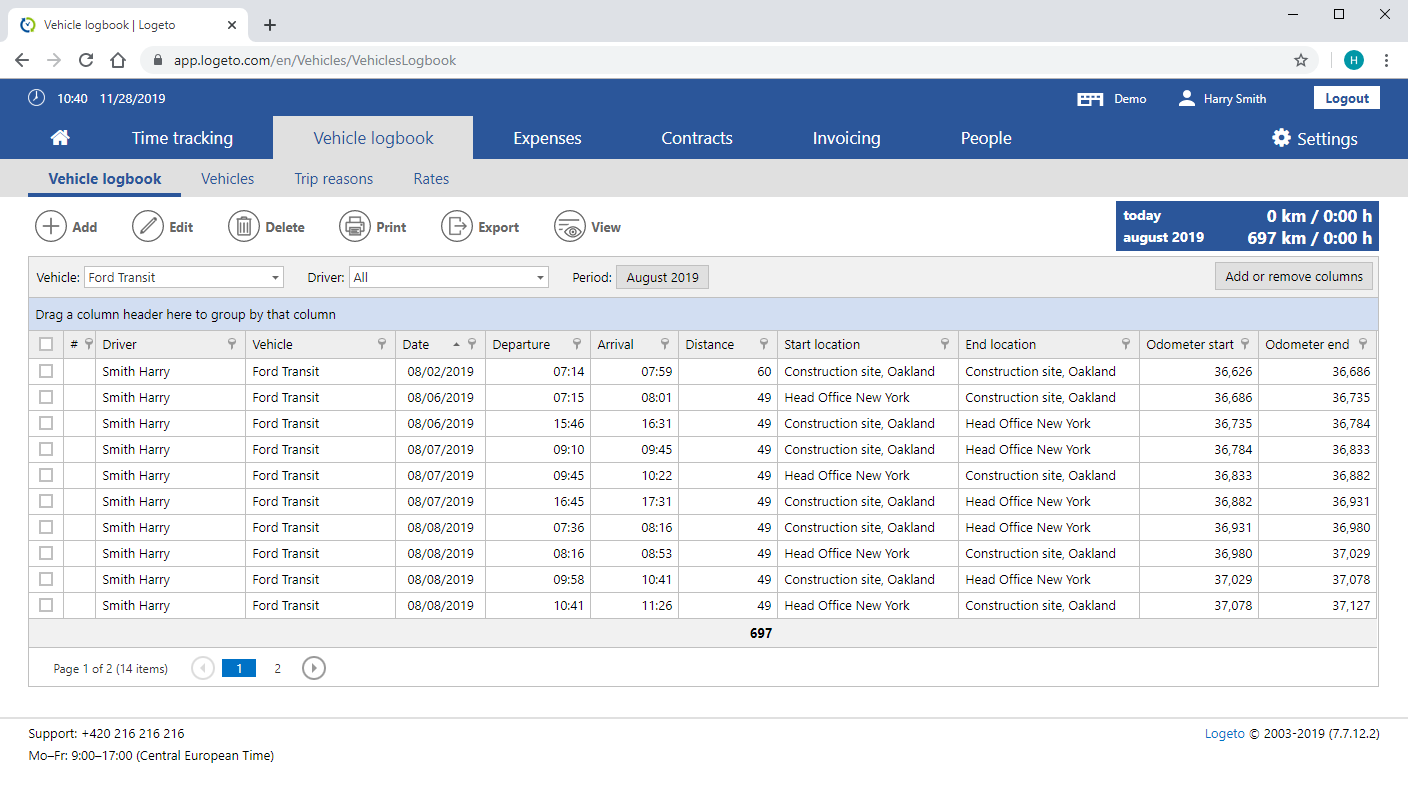Click the Export icon
1408x797 pixels.
(x=457, y=226)
